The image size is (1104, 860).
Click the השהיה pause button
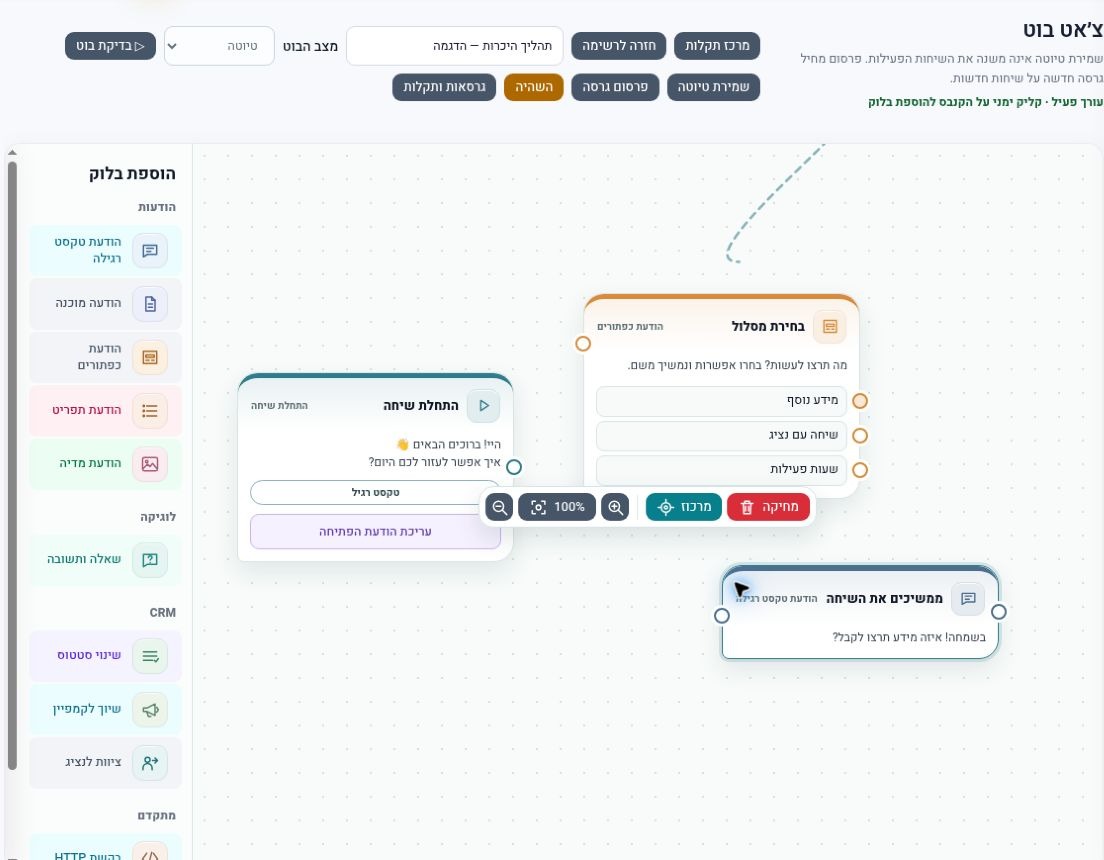534,87
